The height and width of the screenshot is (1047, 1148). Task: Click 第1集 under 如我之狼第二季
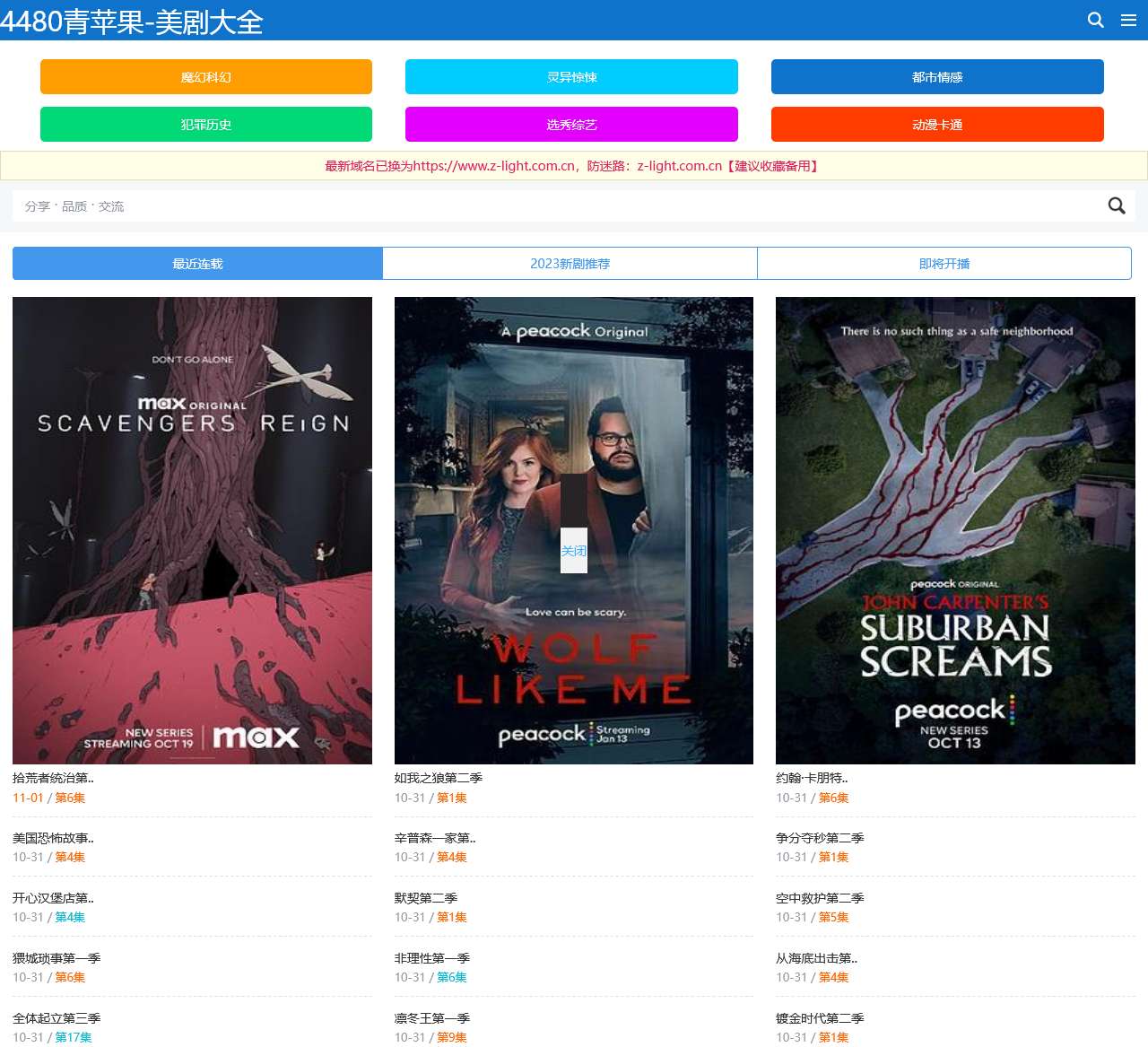click(452, 798)
